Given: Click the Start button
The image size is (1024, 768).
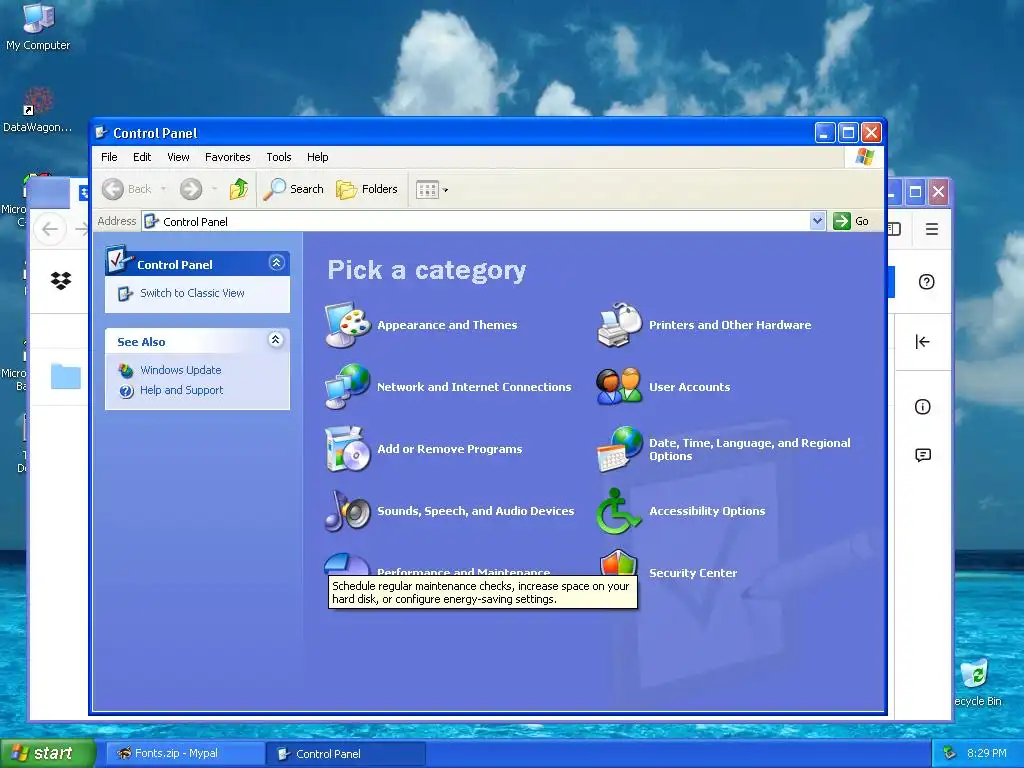Looking at the screenshot, I should point(47,754).
